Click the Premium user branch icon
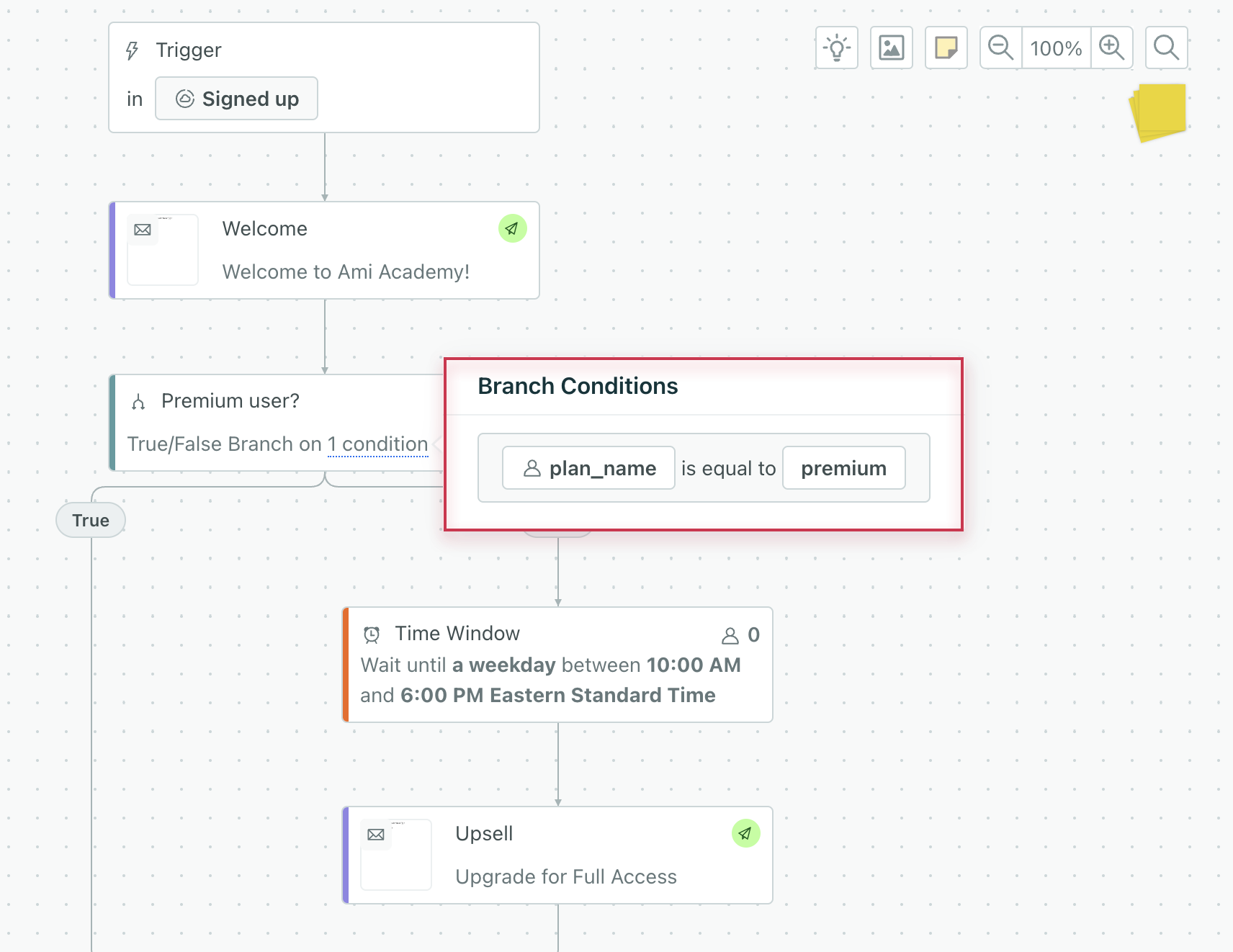Screen dimensions: 1233x952 138,401
